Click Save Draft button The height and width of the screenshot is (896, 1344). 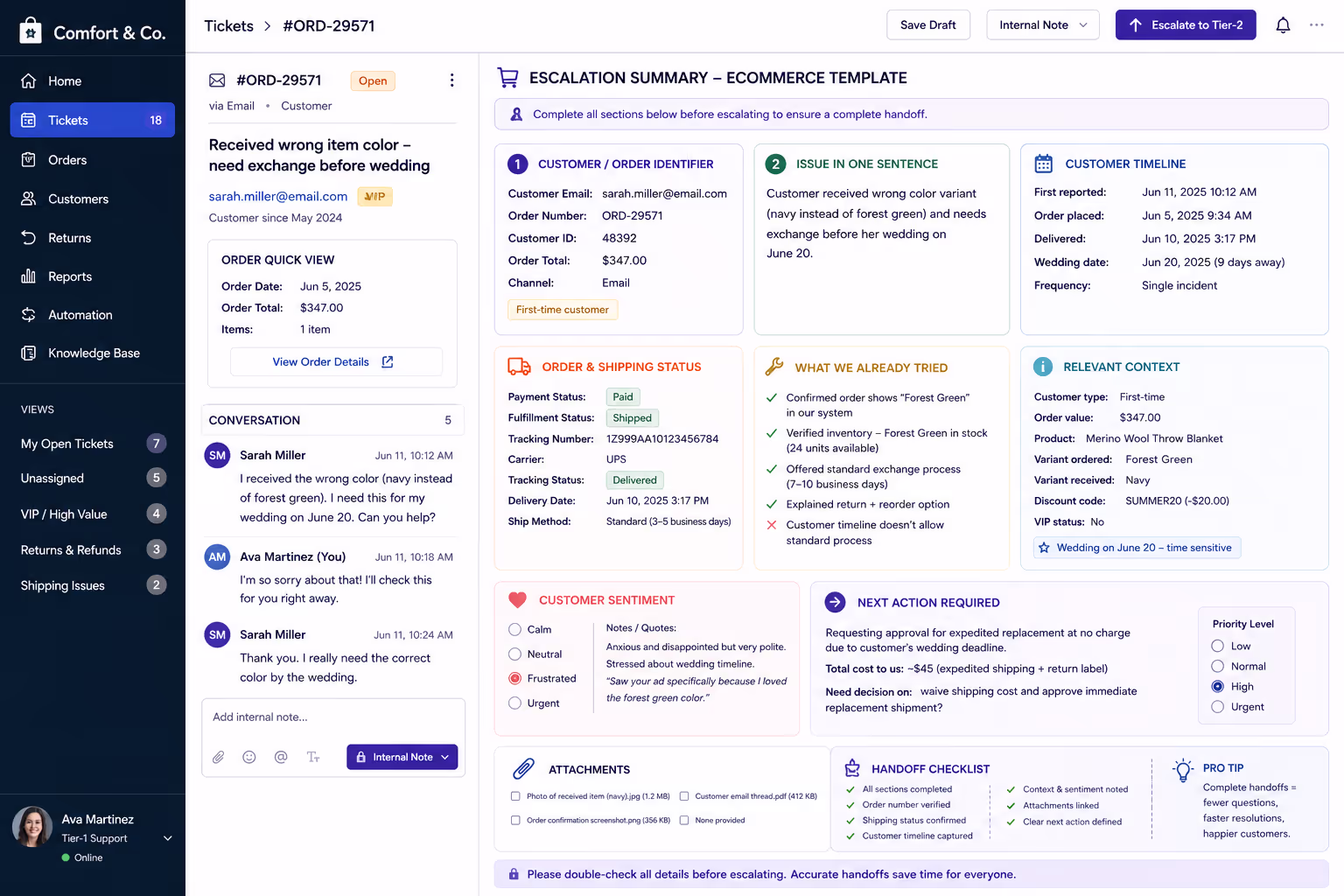[928, 25]
